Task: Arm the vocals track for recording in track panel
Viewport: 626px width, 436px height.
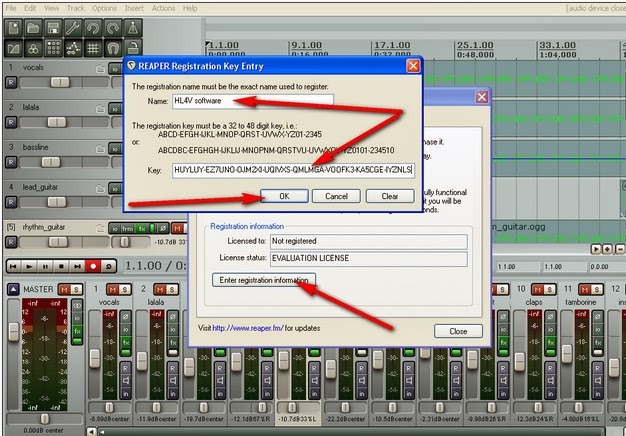Action: pyautogui.click(x=11, y=83)
